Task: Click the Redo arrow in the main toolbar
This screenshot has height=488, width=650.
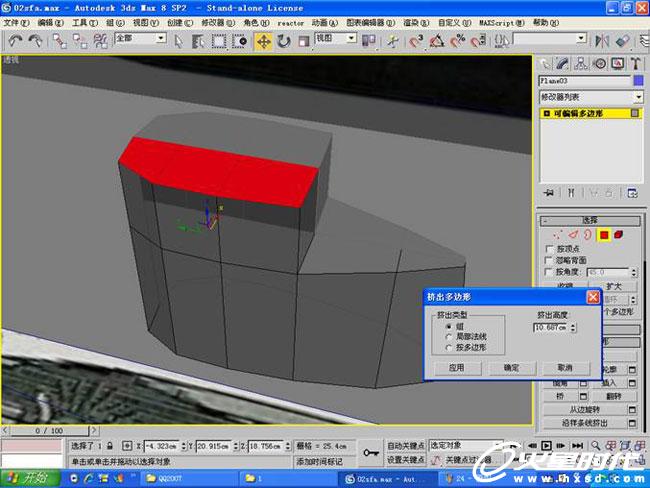Action: [35, 41]
